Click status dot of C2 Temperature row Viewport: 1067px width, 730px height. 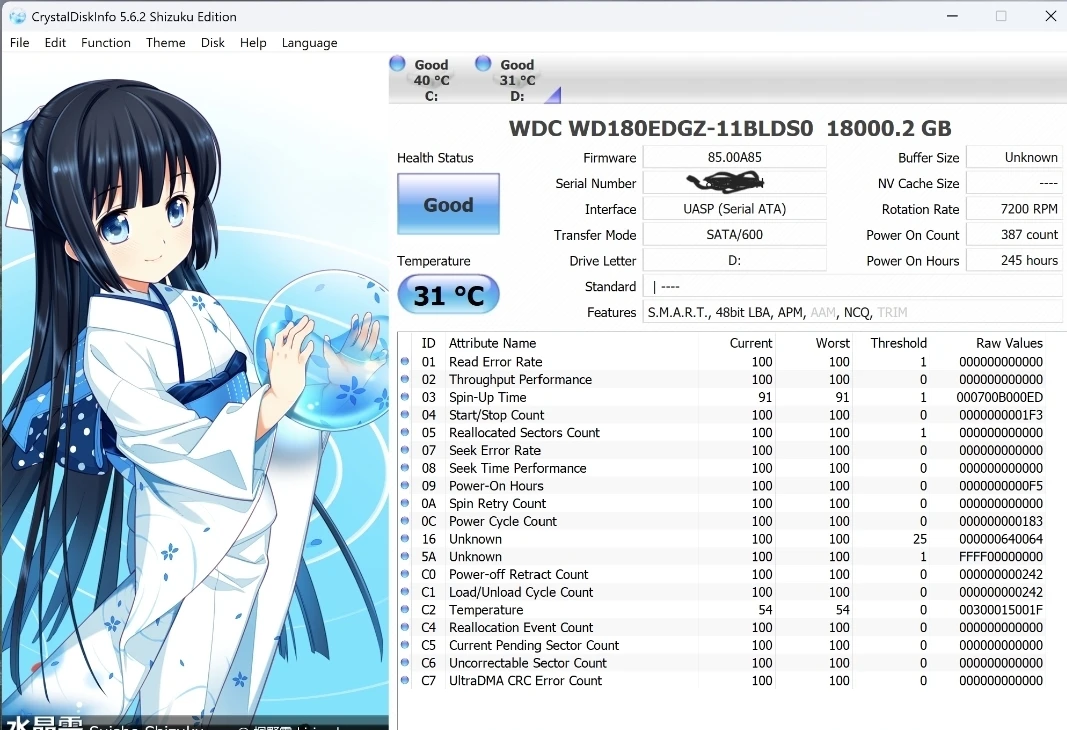tap(406, 609)
